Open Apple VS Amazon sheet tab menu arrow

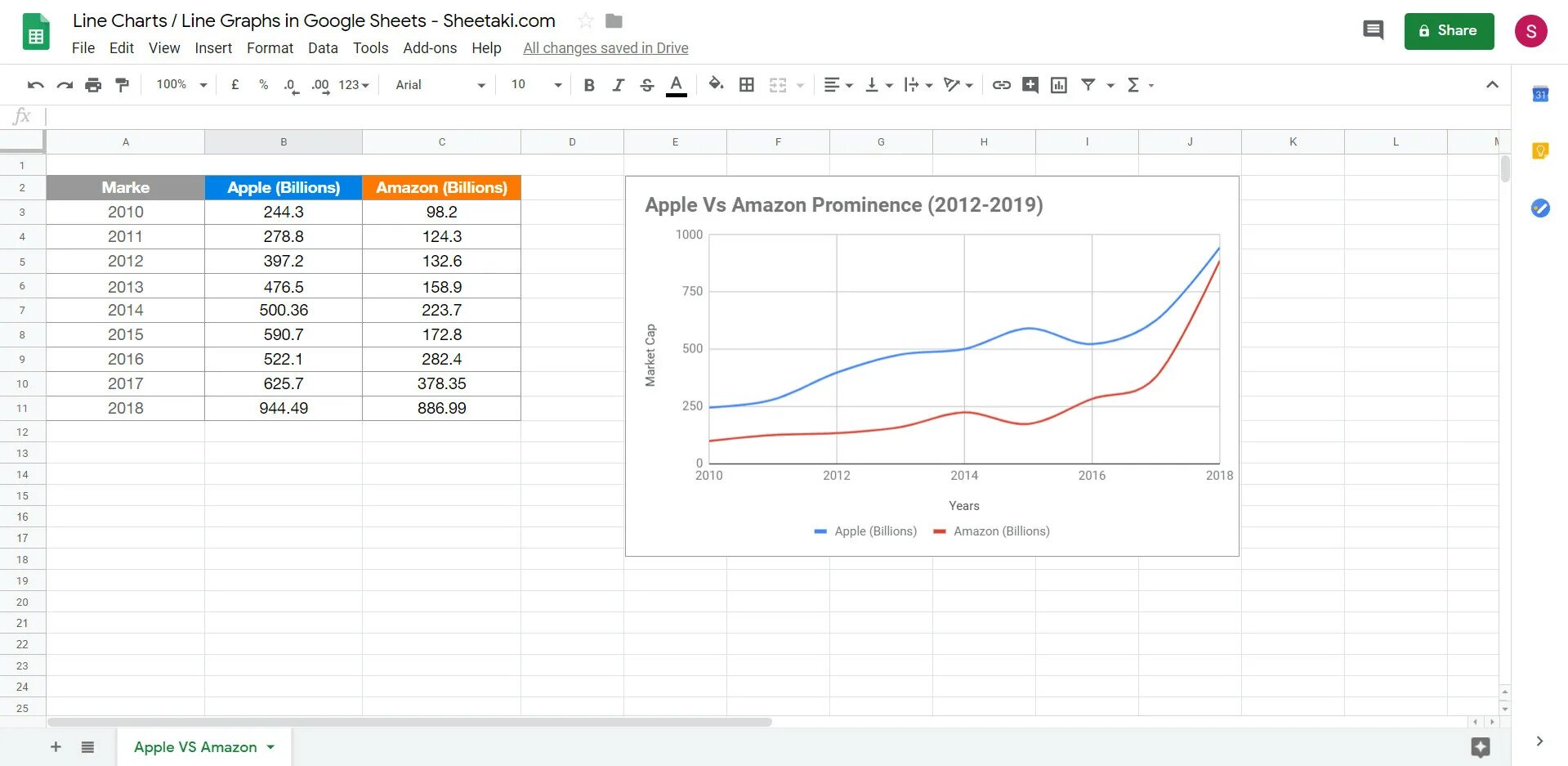[270, 746]
